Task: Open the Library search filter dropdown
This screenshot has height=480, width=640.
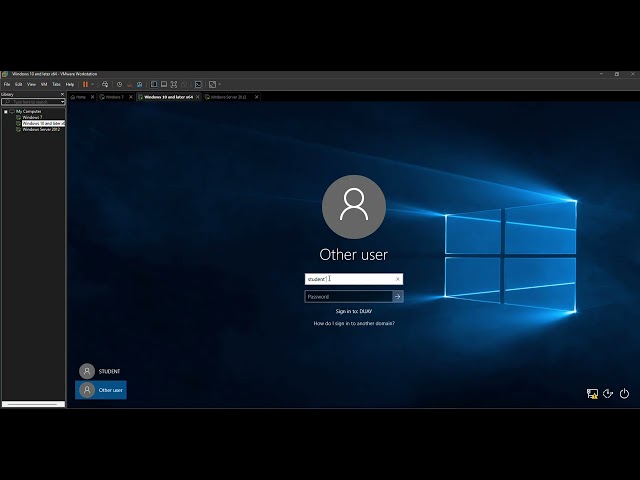Action: click(62, 102)
